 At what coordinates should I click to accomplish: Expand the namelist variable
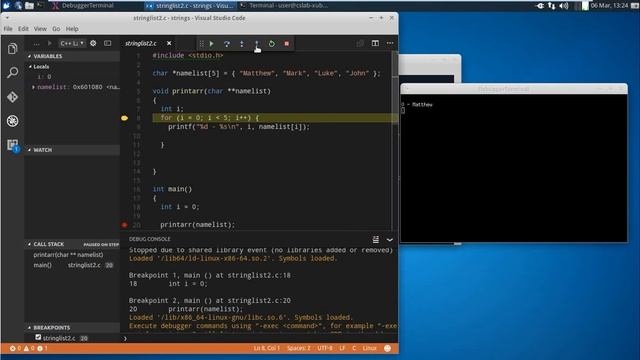pyautogui.click(x=33, y=87)
